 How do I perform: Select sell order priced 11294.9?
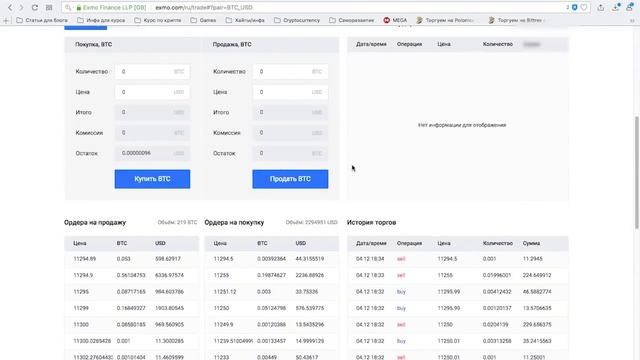(131, 275)
